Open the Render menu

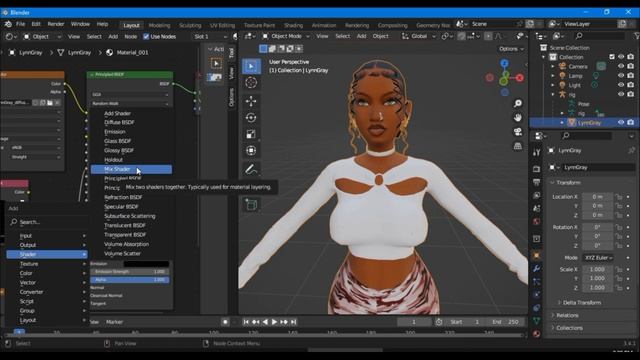[x=56, y=24]
